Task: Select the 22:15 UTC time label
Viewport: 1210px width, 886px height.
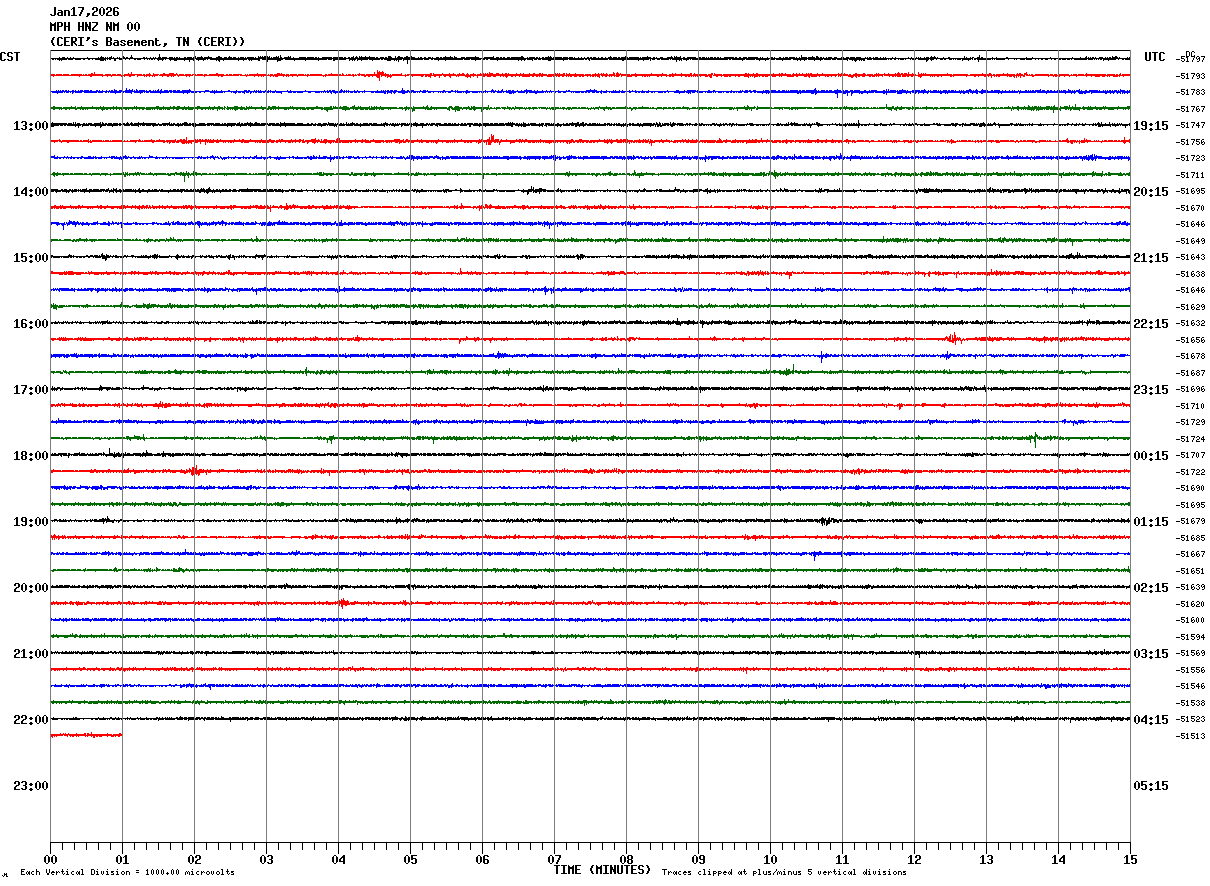Action: point(1151,324)
